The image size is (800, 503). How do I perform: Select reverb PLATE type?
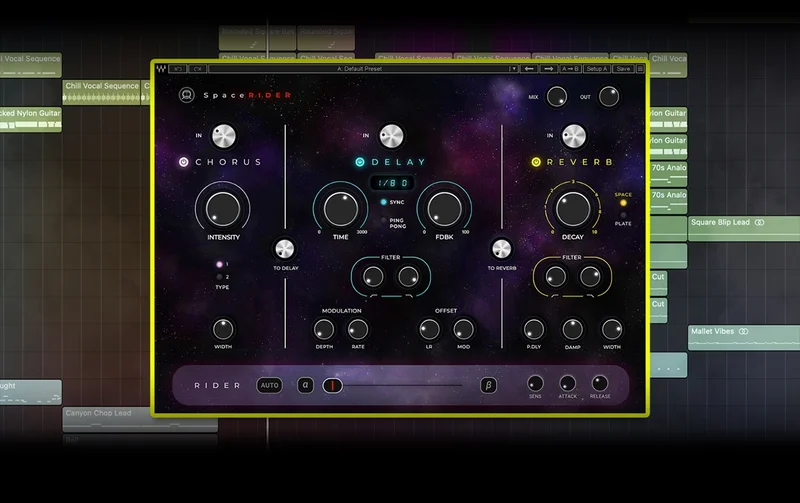coord(623,215)
